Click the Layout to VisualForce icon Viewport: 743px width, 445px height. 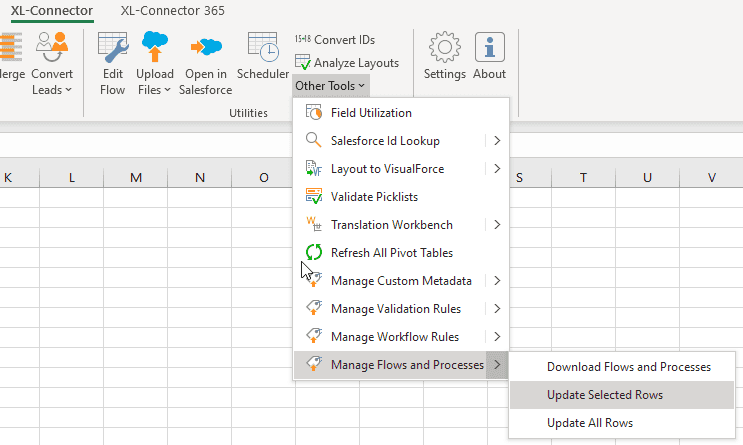[314, 168]
